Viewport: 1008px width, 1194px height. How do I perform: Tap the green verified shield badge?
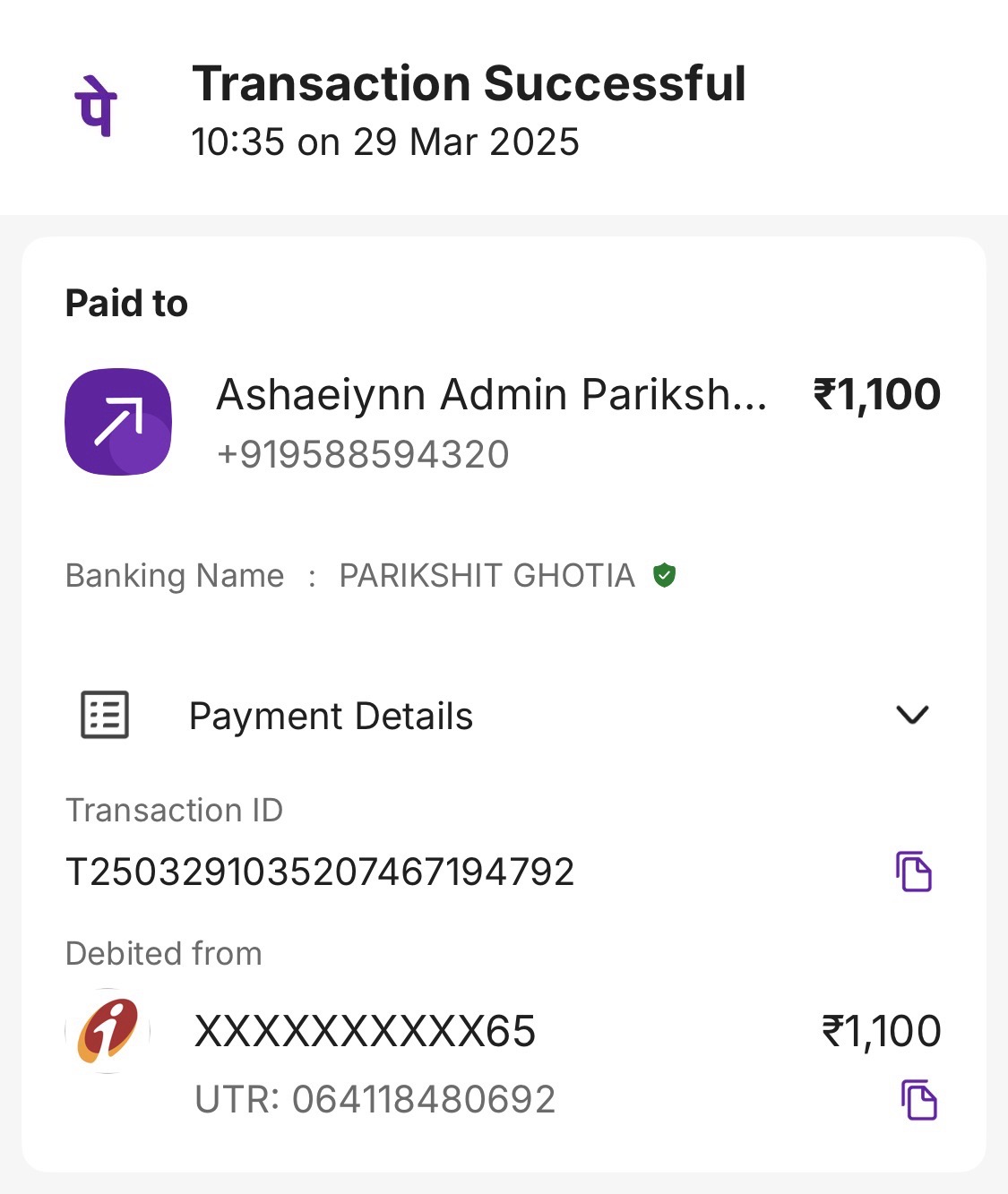click(664, 575)
